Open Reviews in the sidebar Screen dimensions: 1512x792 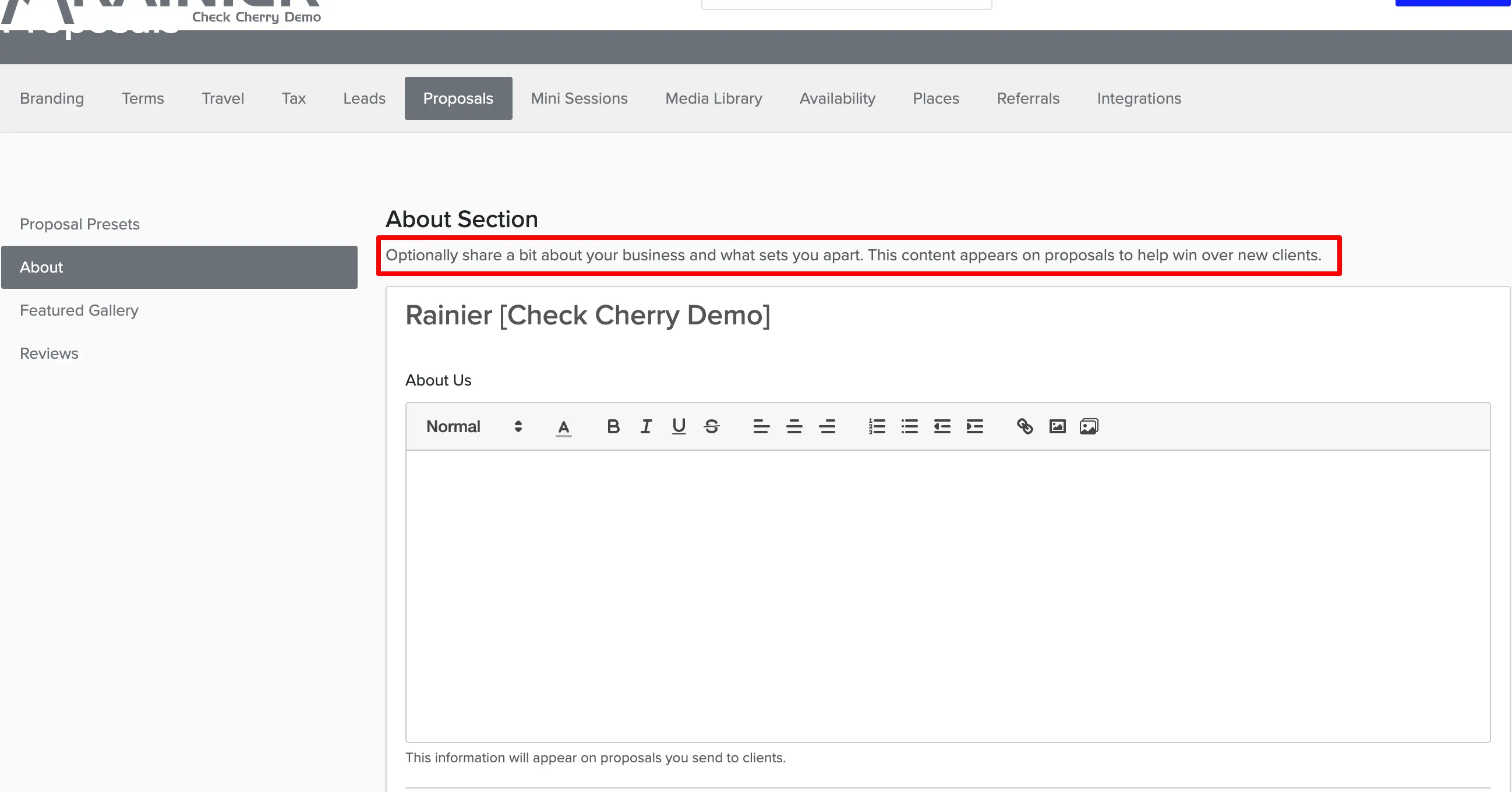pyautogui.click(x=179, y=353)
